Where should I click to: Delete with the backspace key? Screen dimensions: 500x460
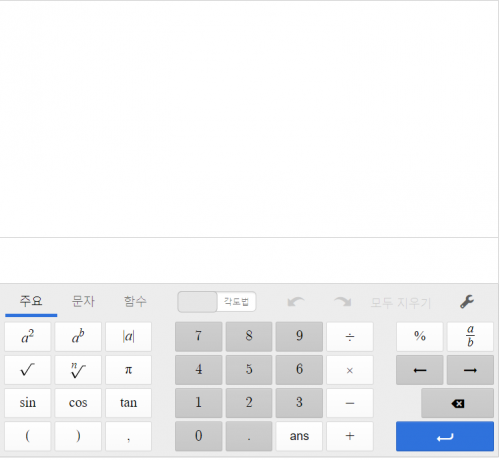pyautogui.click(x=457, y=403)
